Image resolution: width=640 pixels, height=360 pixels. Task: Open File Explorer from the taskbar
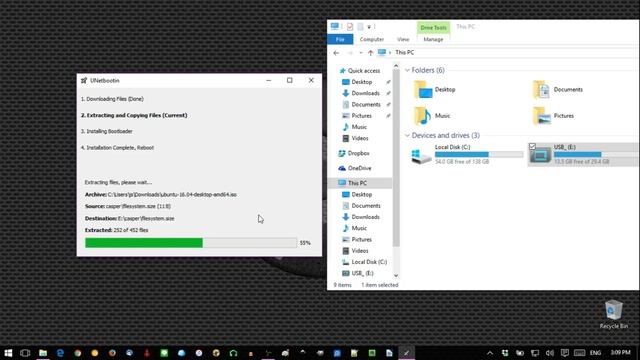[43, 353]
